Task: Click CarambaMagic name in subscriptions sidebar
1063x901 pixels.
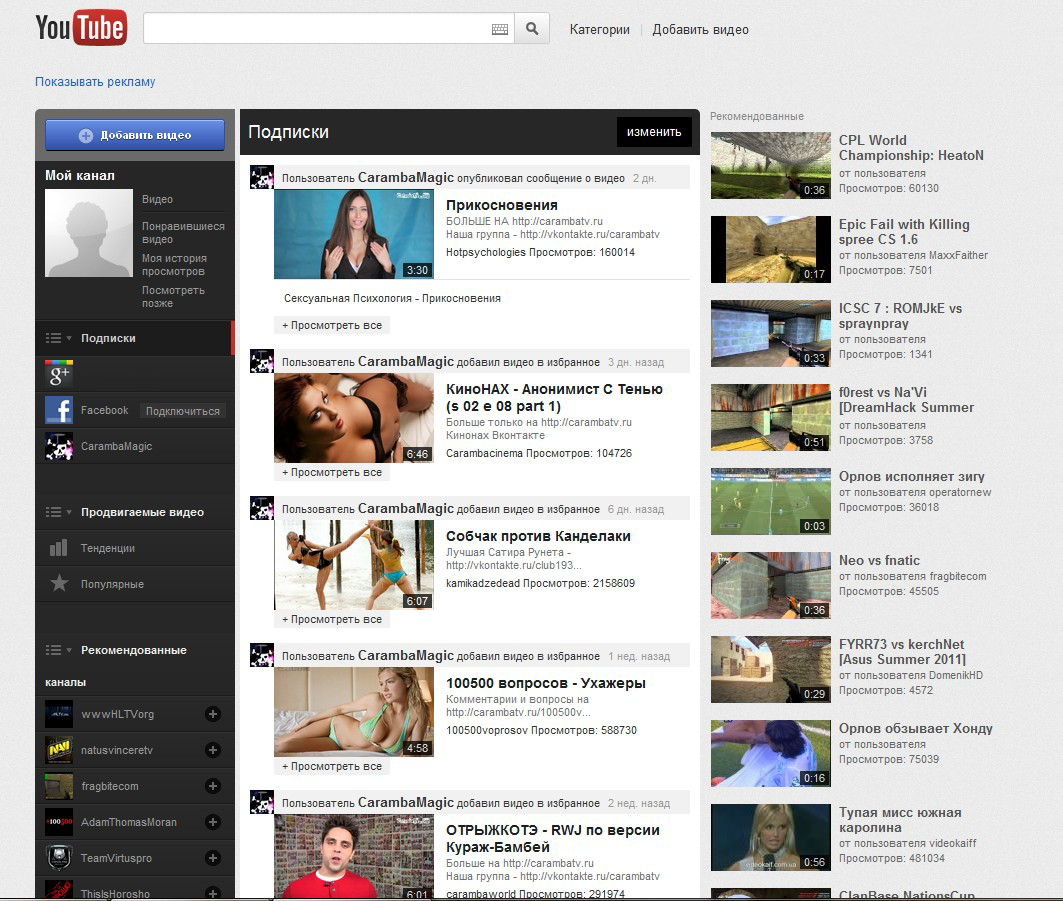Action: (117, 446)
